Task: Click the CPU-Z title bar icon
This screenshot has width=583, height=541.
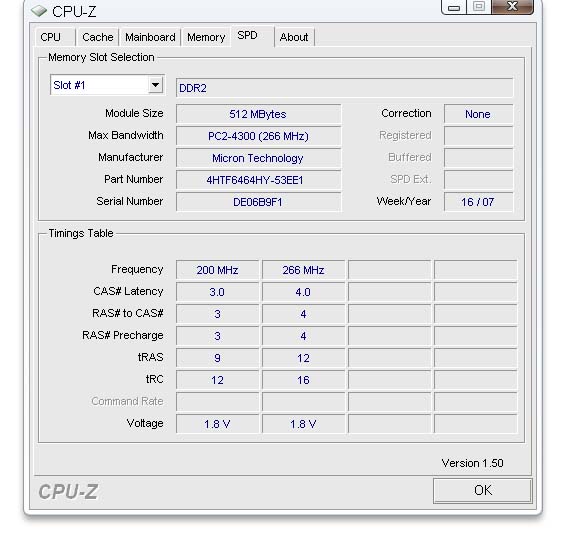Action: coord(39,11)
